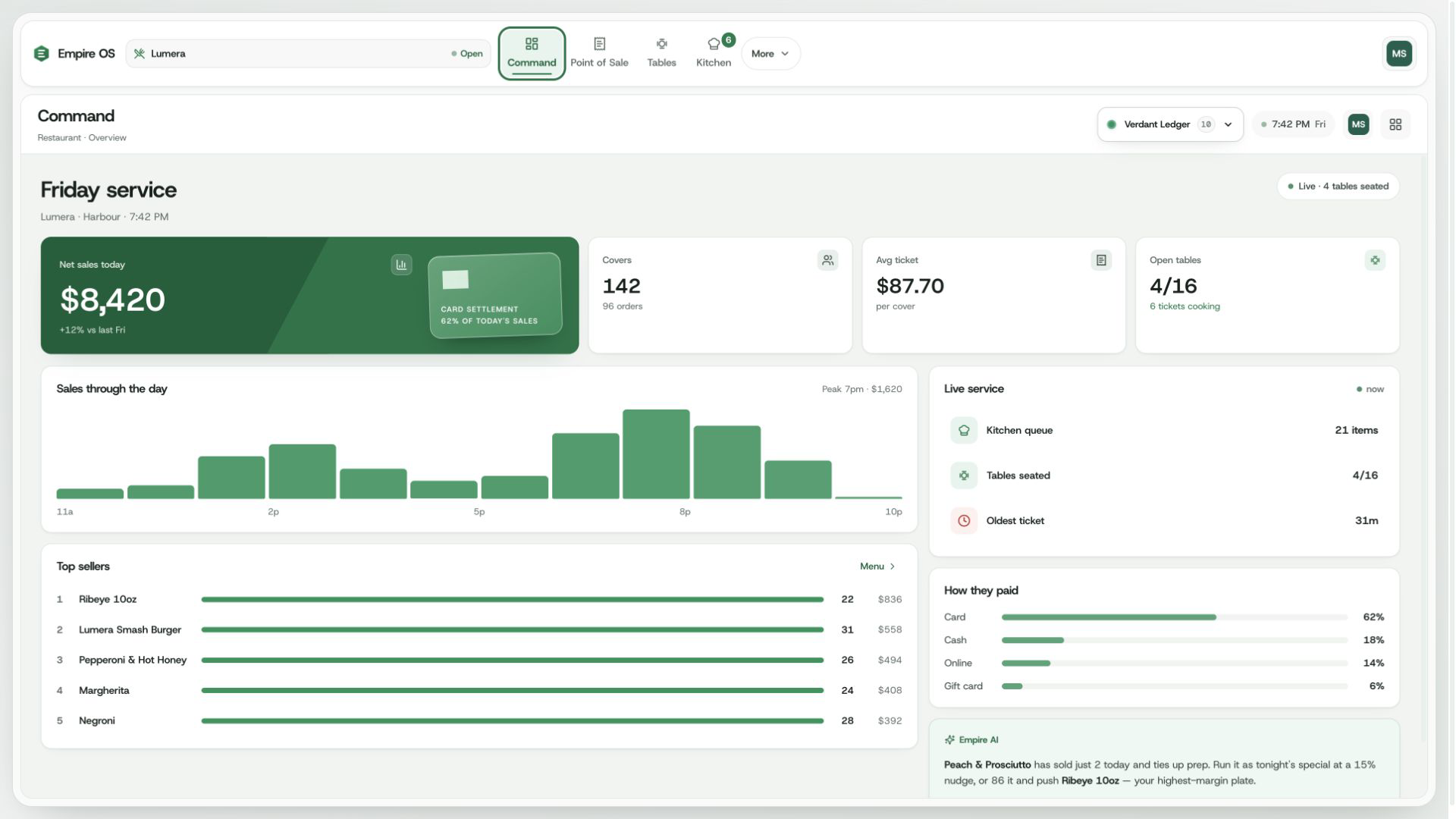Click the Tables seated icon
The width and height of the screenshot is (1456, 819).
963,475
